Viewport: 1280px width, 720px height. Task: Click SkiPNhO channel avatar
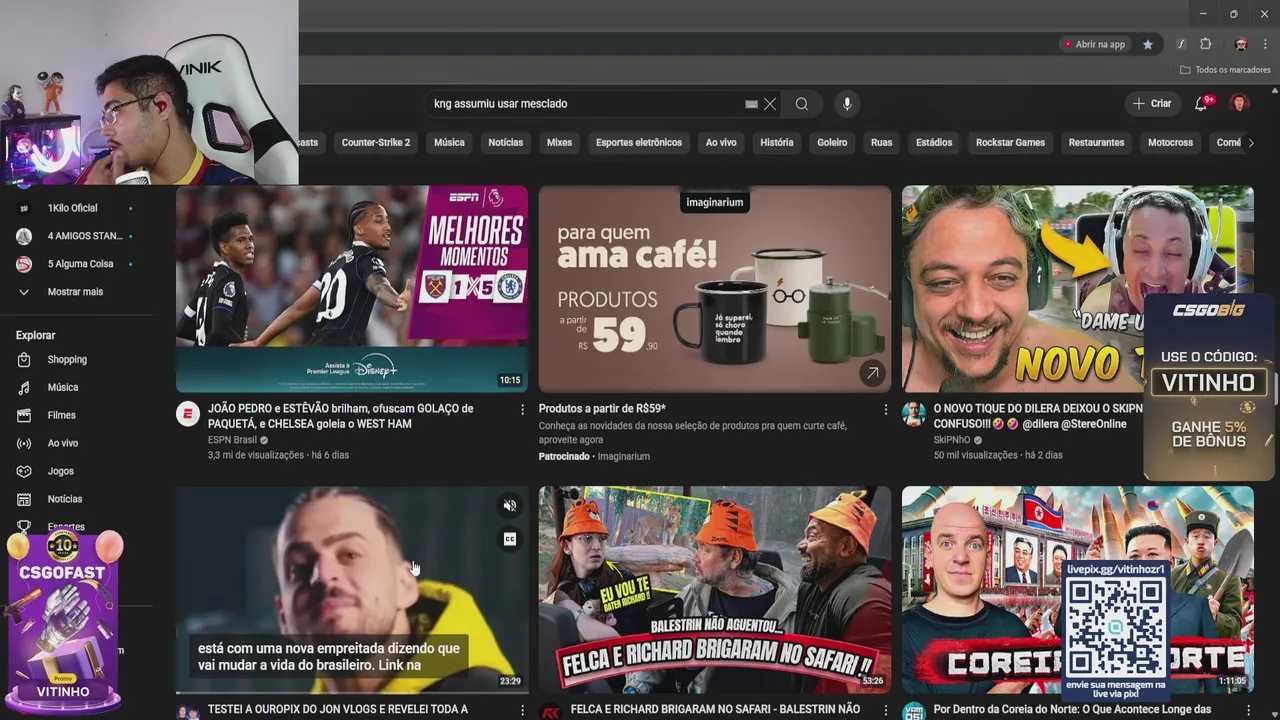click(x=914, y=414)
